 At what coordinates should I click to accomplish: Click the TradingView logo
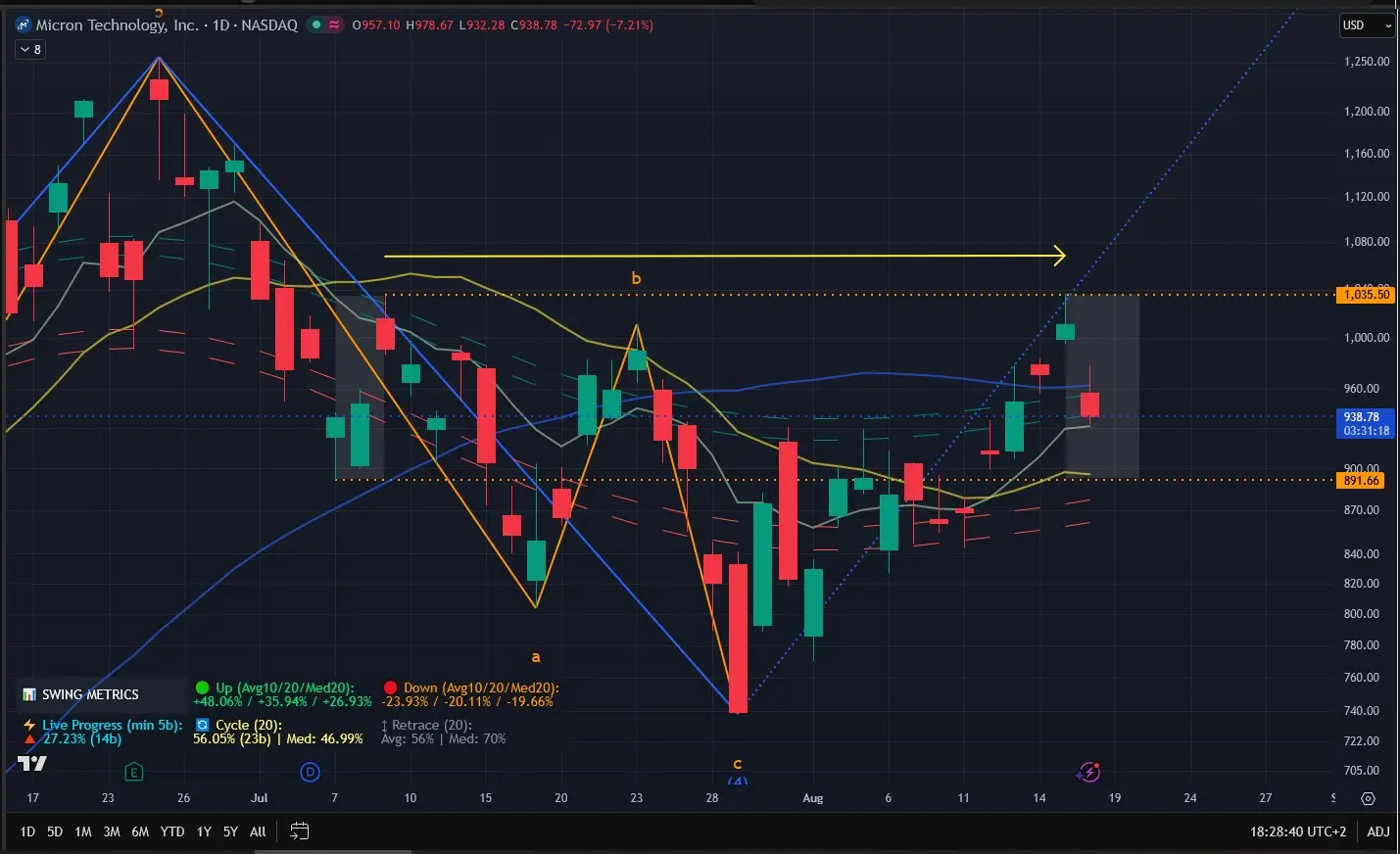point(31,764)
